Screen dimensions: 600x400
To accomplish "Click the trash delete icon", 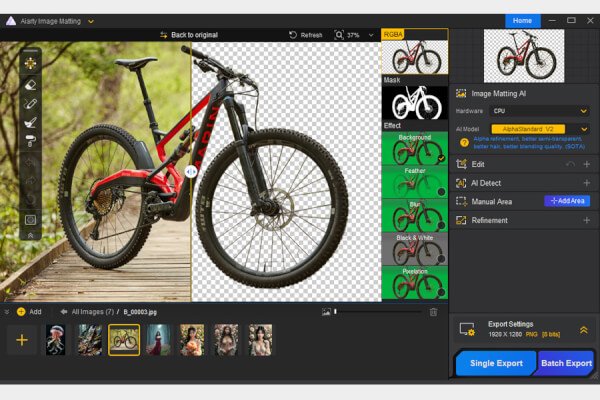I will pyautogui.click(x=433, y=312).
